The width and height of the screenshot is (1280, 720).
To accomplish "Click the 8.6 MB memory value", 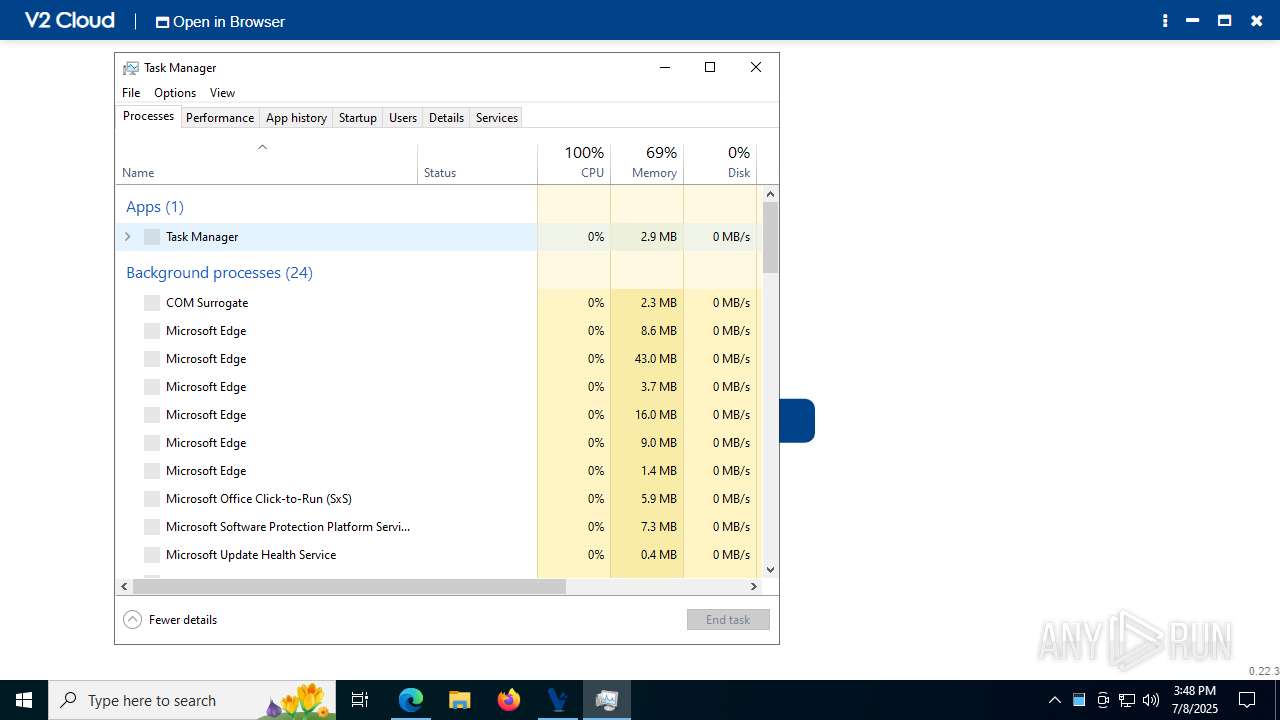I will coord(659,331).
